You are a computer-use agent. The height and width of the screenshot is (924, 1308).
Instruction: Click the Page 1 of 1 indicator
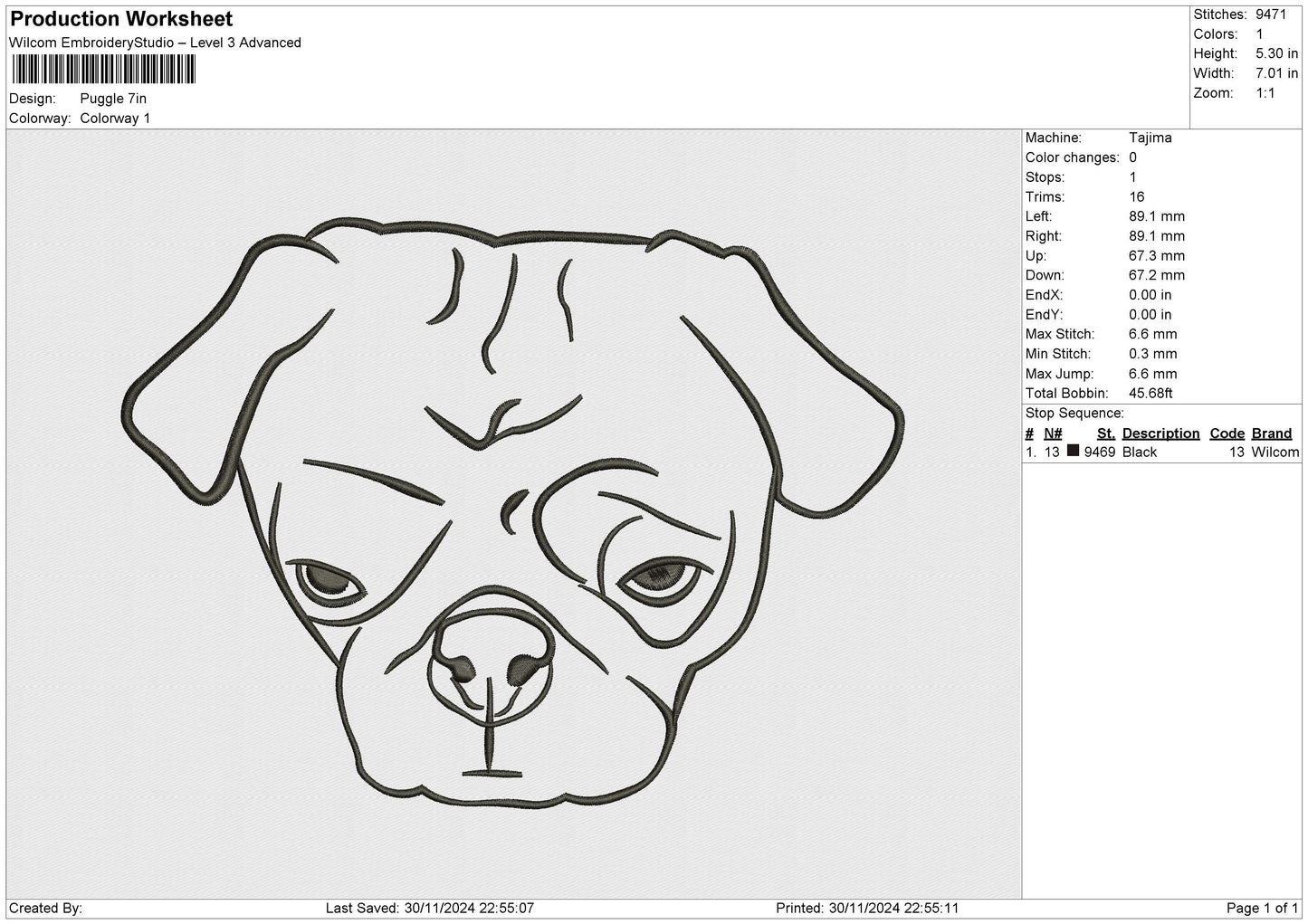click(x=1263, y=909)
